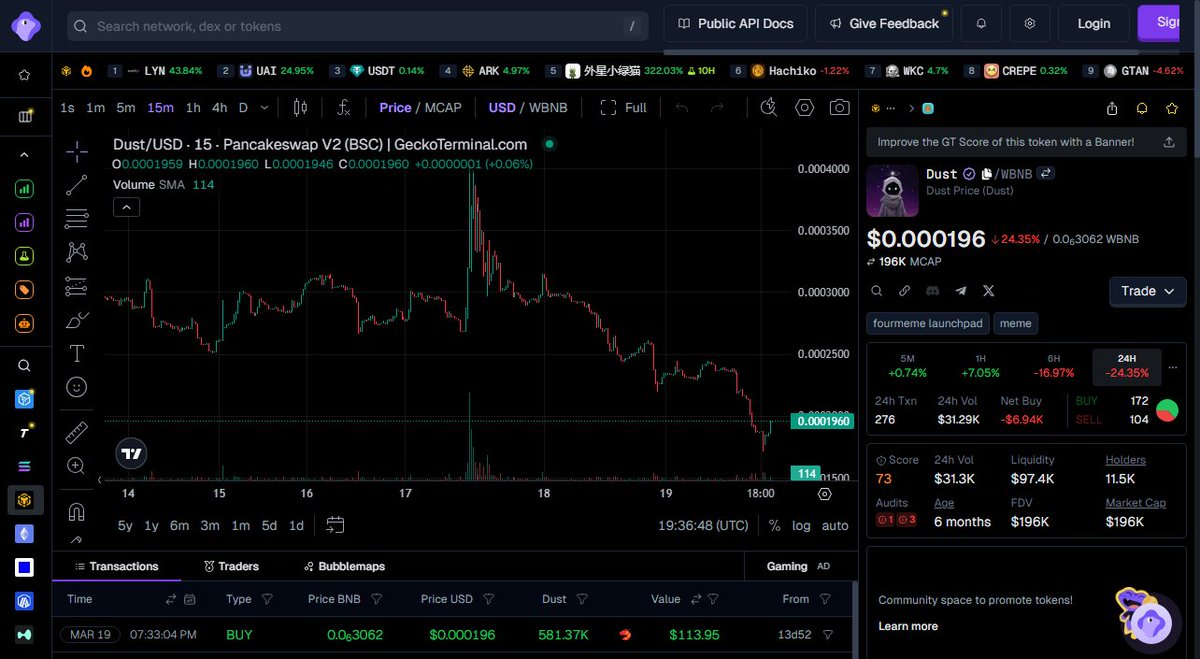Open the search icon in left sidebar
The image size is (1200, 659).
(25, 365)
